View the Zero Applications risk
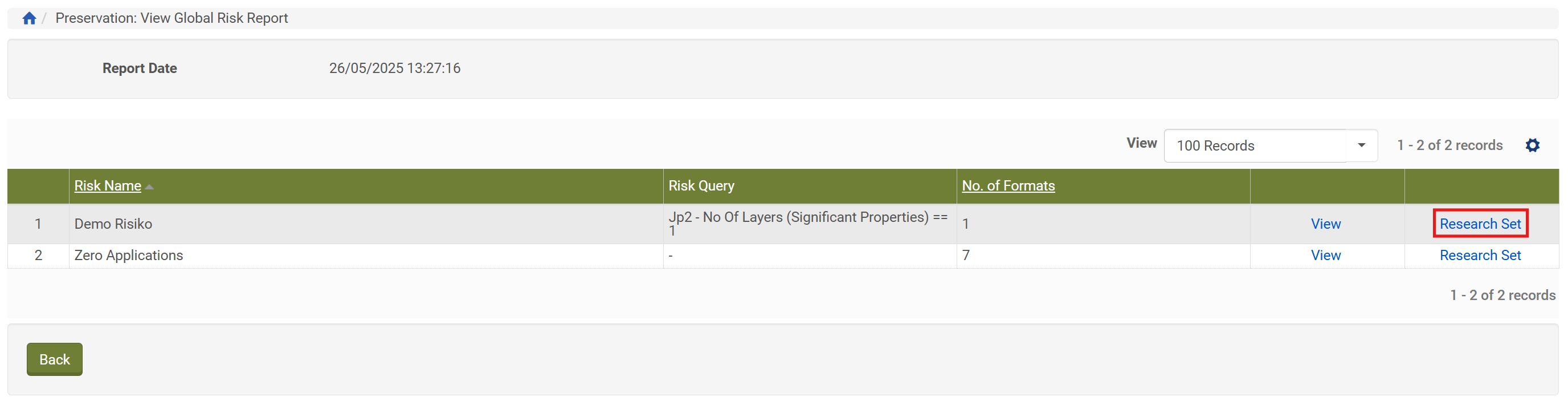The image size is (1568, 401). click(1325, 256)
